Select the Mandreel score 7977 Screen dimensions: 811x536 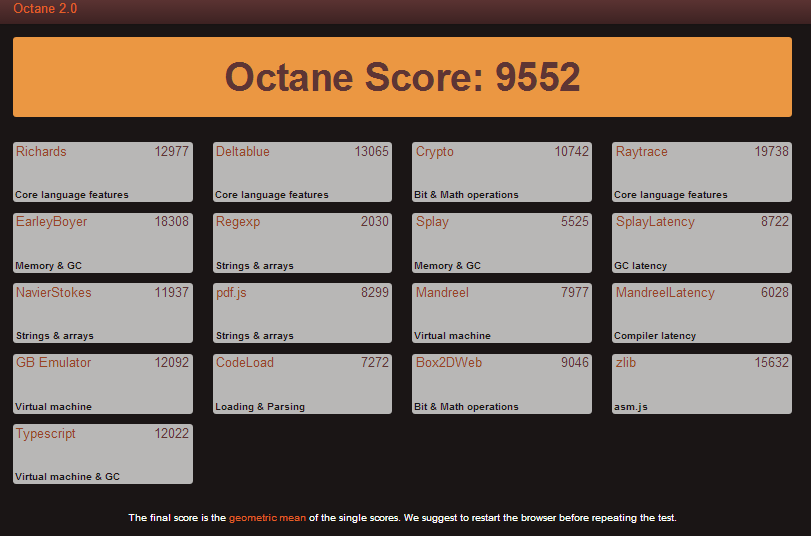pyautogui.click(x=575, y=292)
